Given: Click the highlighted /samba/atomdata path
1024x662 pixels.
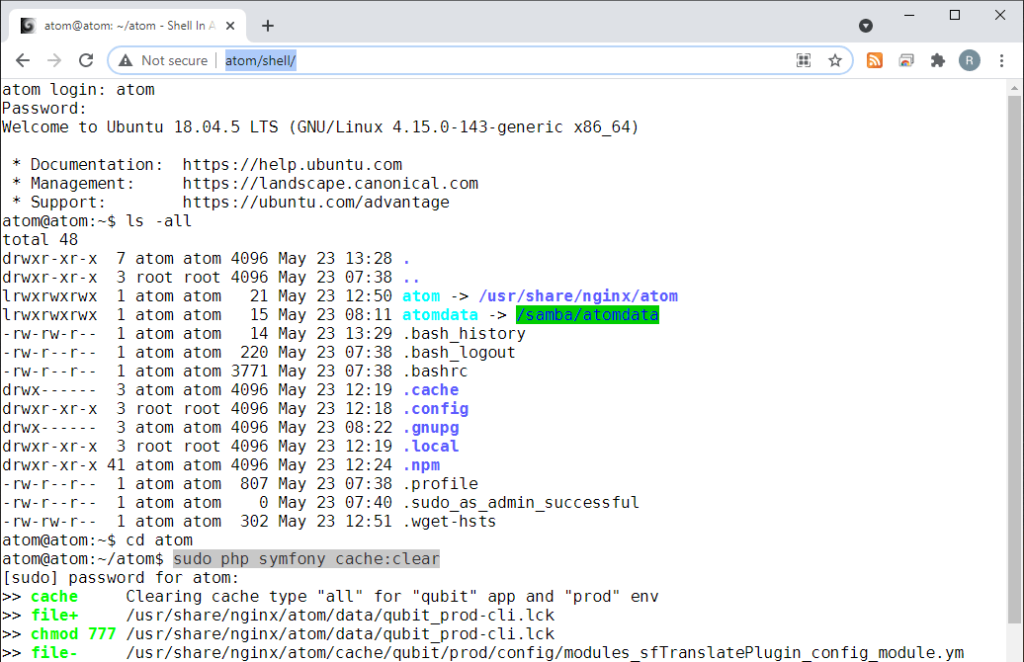Looking at the screenshot, I should click(x=587, y=315).
